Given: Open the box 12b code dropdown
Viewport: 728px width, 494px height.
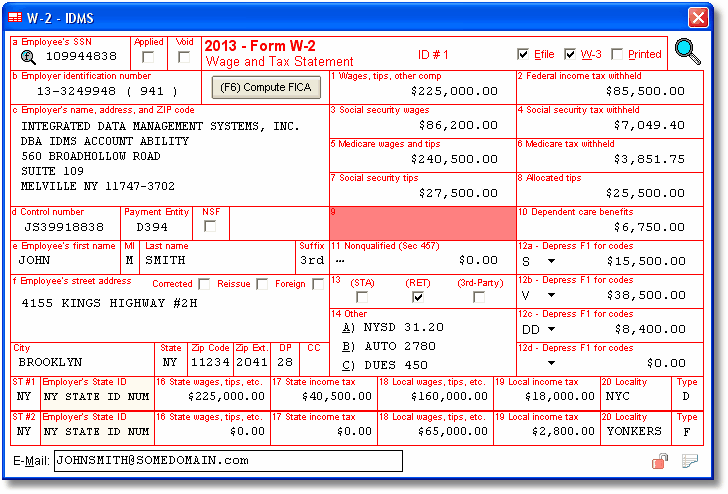Looking at the screenshot, I should [x=551, y=295].
